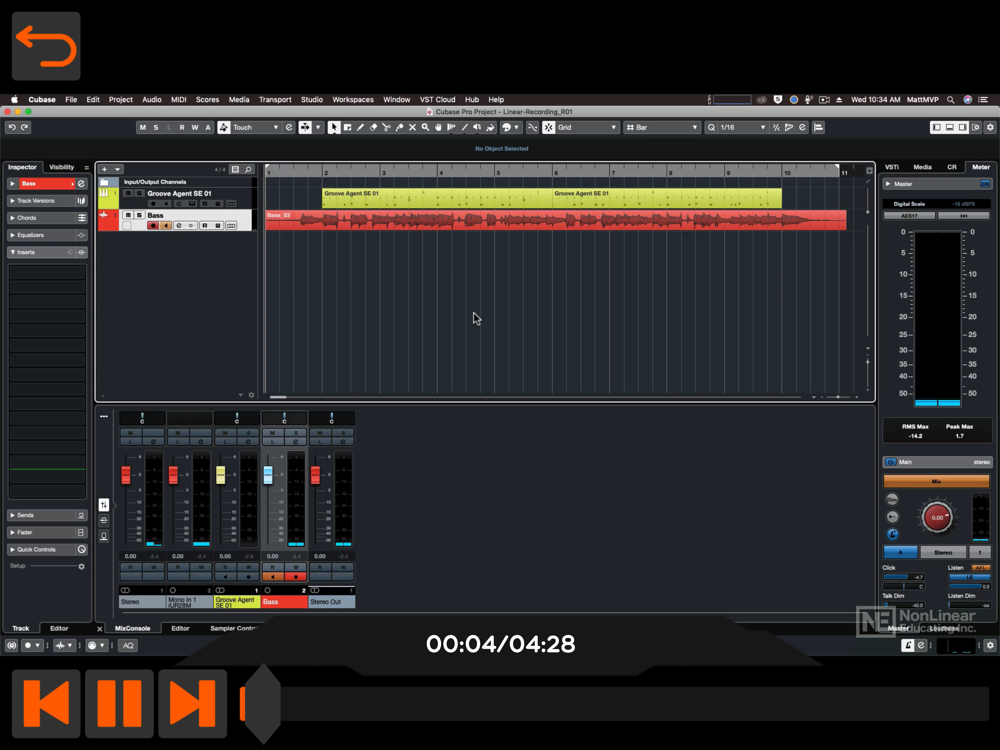Click the Stereo button in Control Room
The height and width of the screenshot is (750, 1000).
(943, 552)
